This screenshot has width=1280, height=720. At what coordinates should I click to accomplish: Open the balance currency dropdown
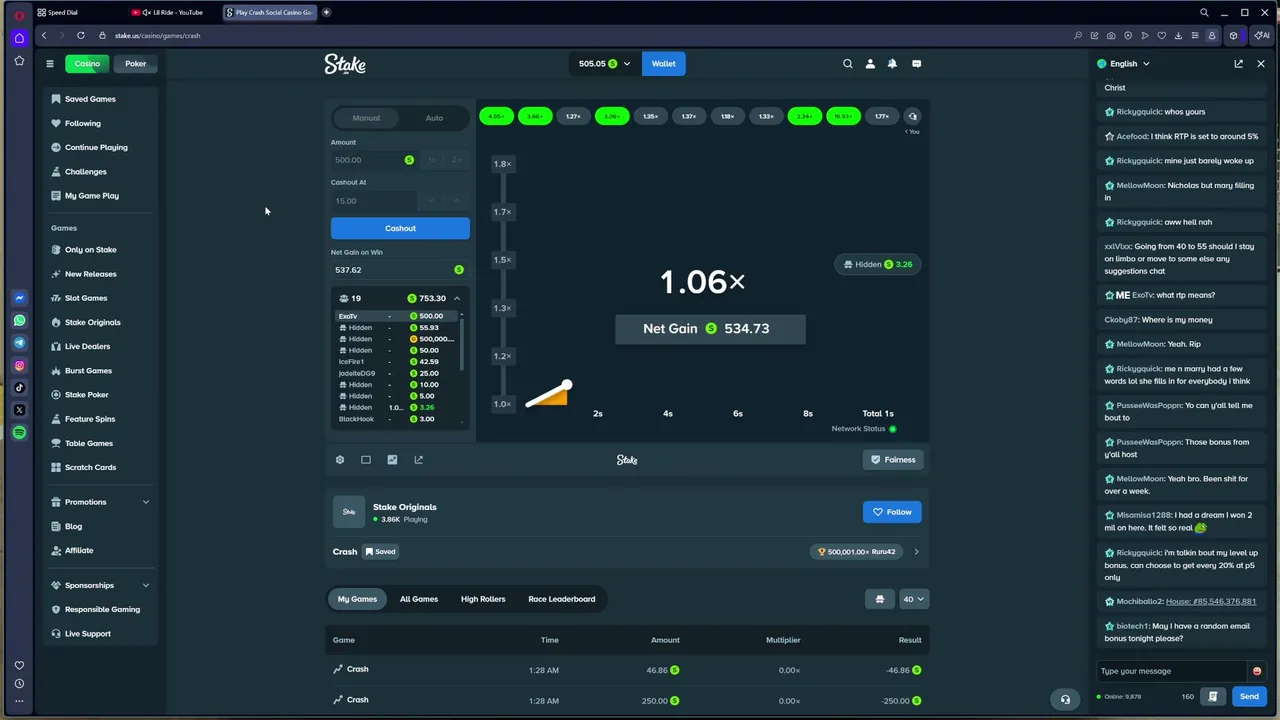(605, 64)
